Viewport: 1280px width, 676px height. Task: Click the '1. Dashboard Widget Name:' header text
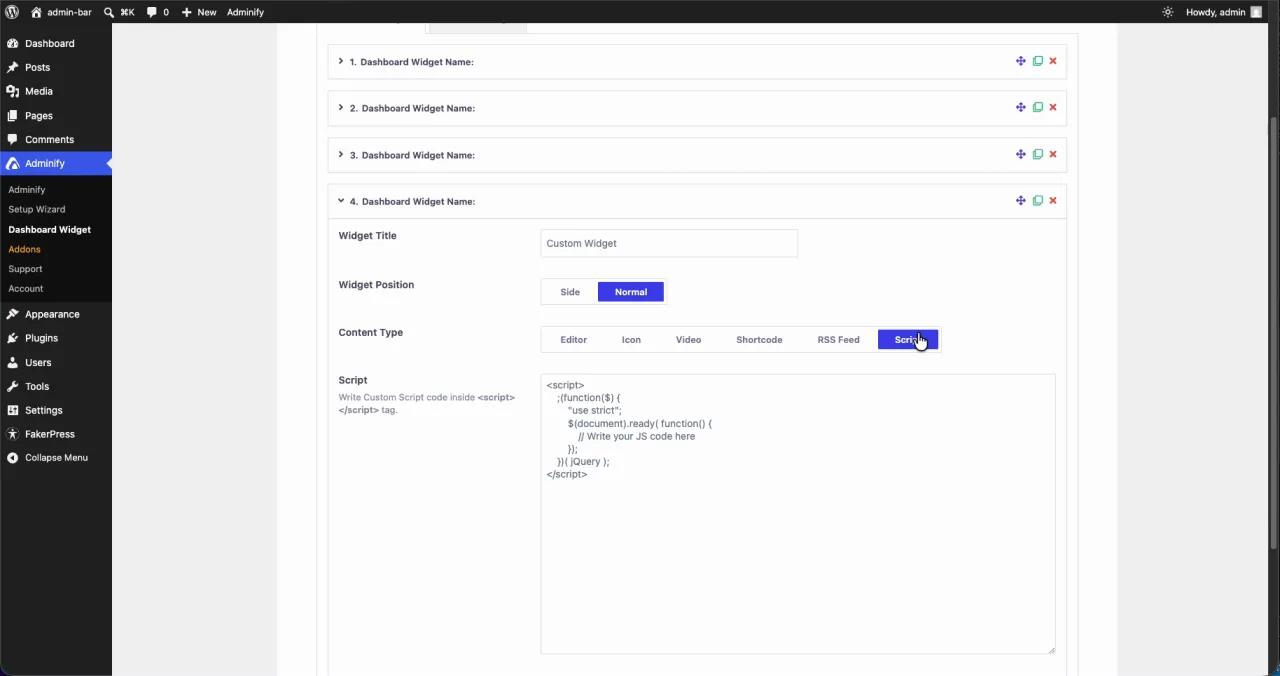coord(412,62)
